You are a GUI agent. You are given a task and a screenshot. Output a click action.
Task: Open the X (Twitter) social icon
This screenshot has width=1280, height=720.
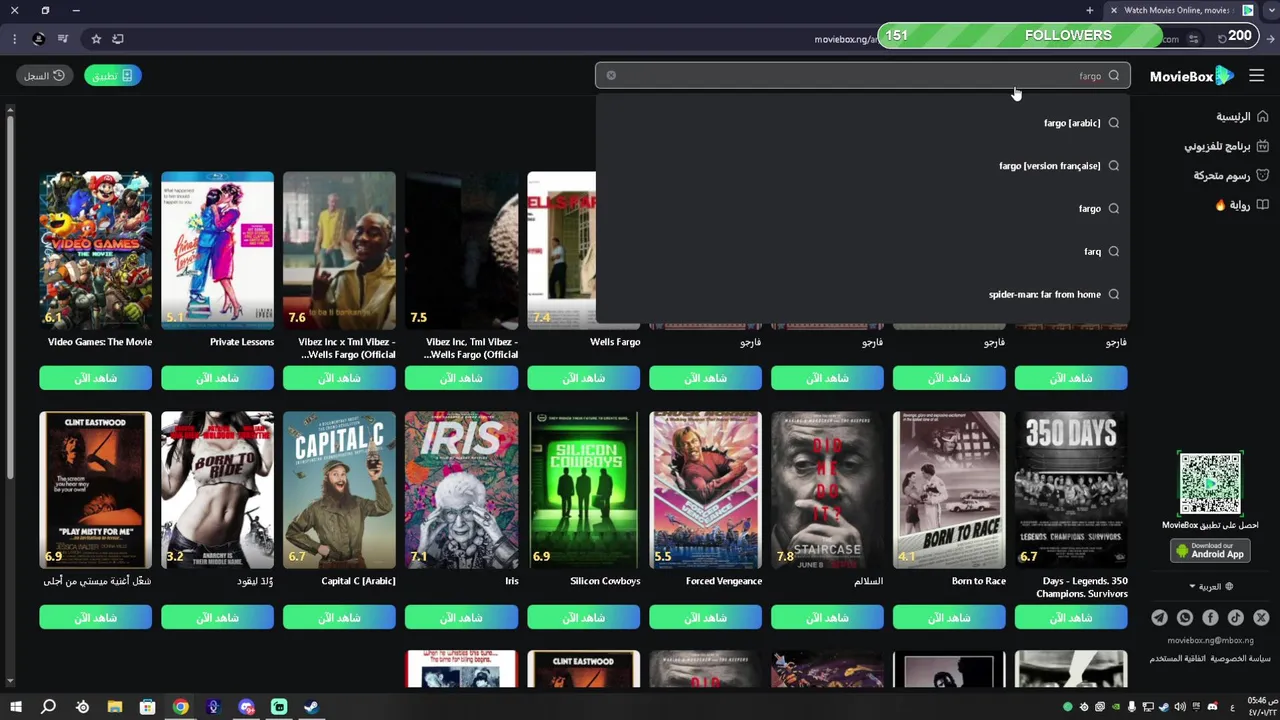(x=1261, y=618)
